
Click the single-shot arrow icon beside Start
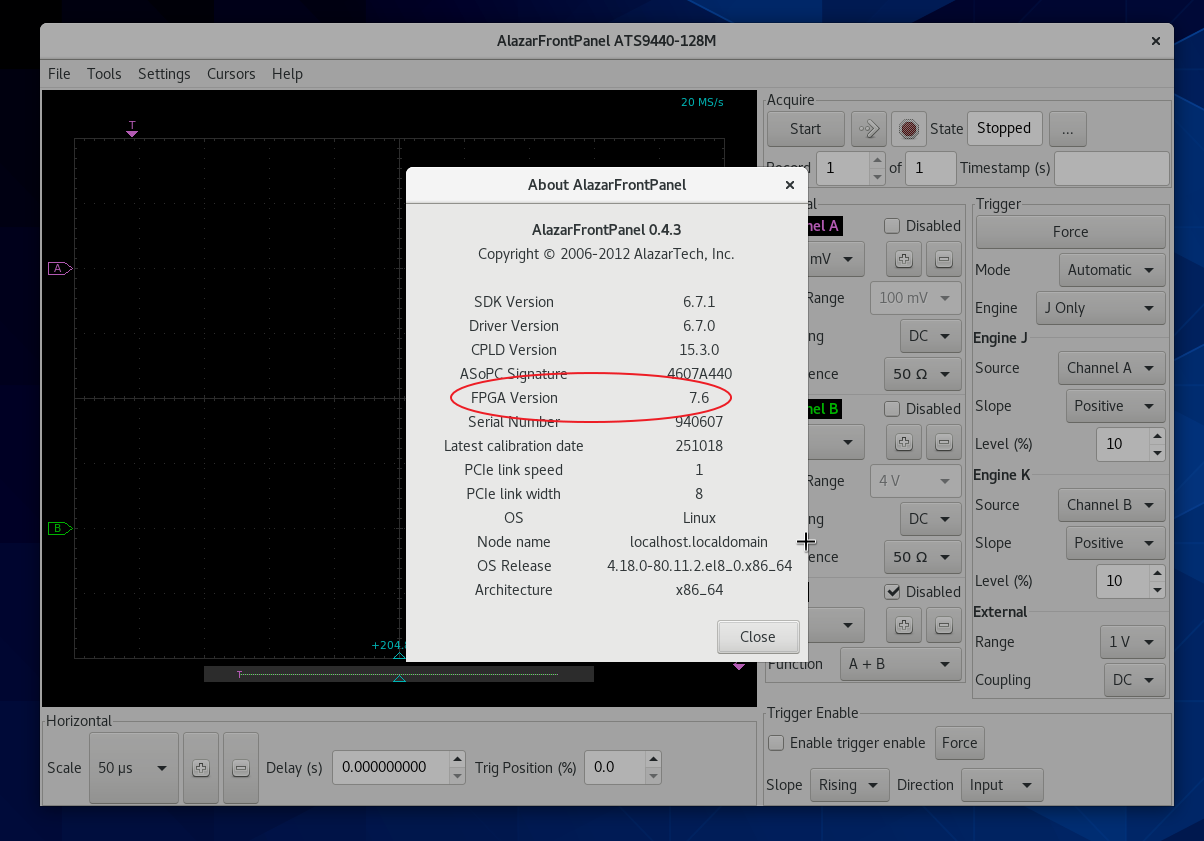[x=869, y=128]
